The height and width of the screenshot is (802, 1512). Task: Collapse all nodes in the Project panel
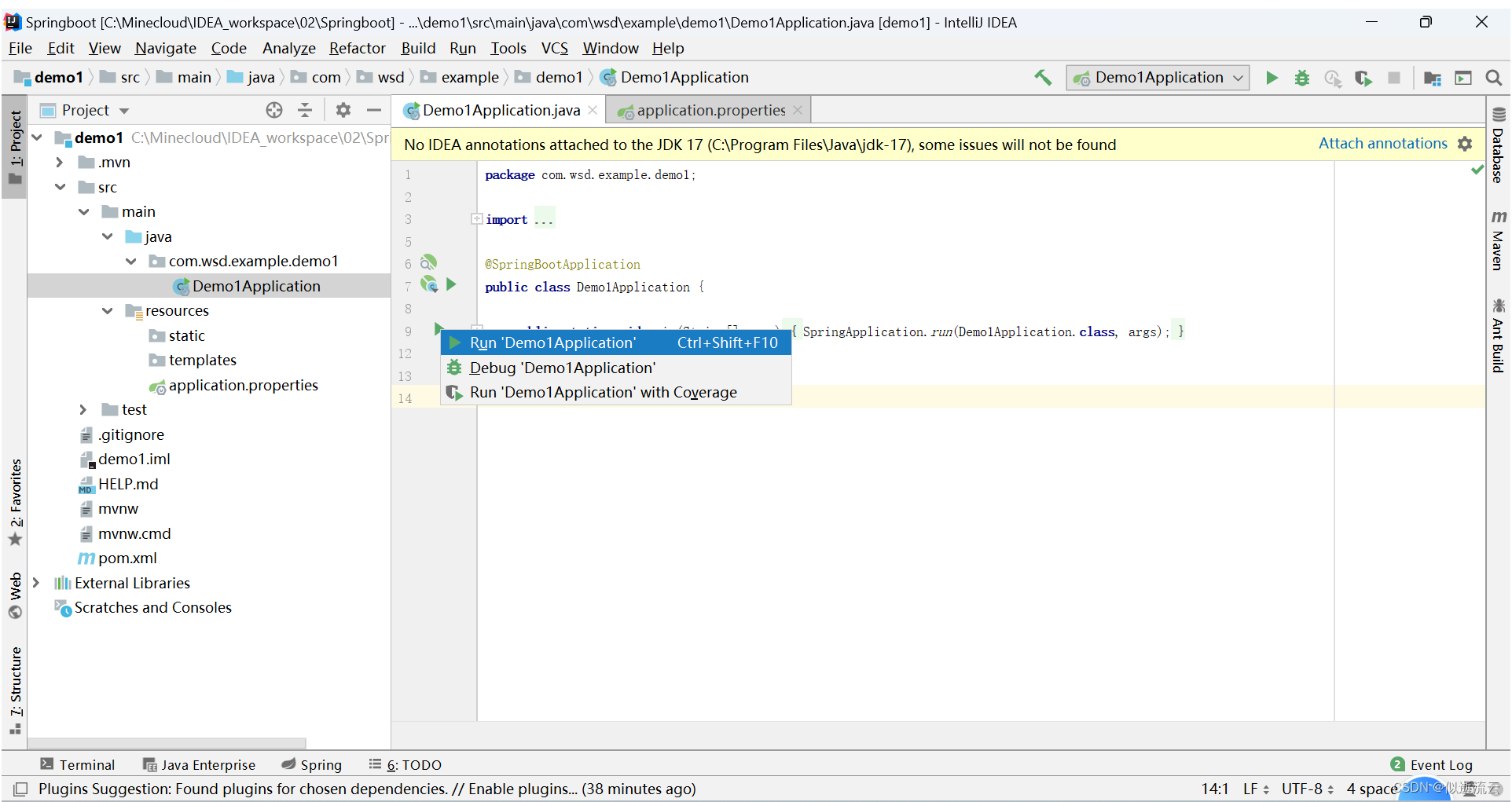[305, 110]
